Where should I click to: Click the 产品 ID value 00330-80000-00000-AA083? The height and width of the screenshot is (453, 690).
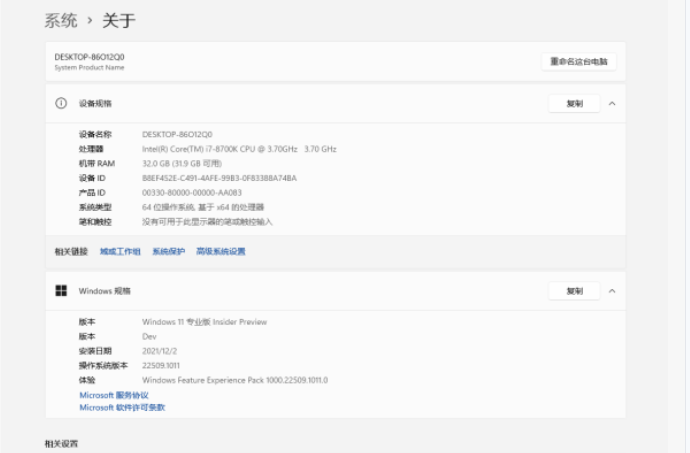192,192
